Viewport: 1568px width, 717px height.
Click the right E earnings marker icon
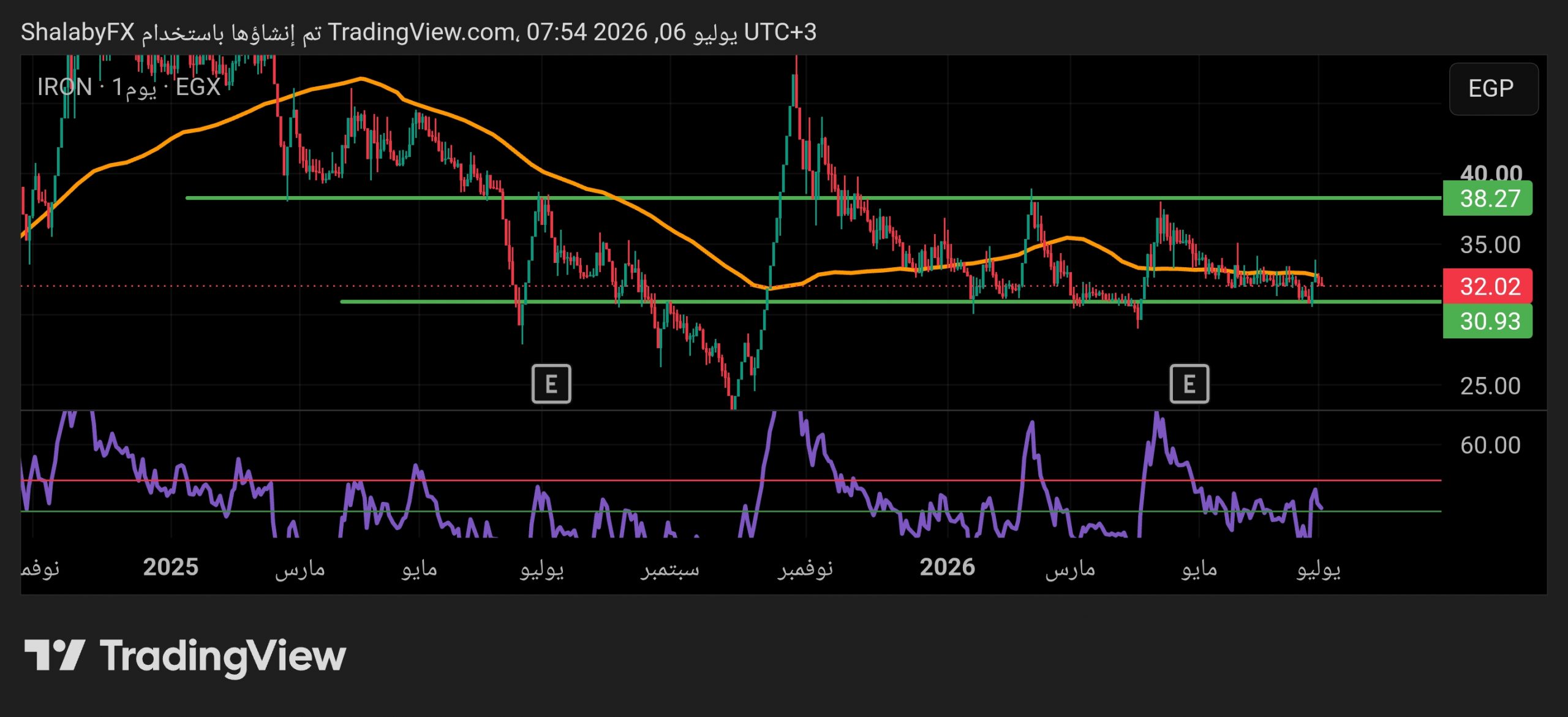point(1189,384)
